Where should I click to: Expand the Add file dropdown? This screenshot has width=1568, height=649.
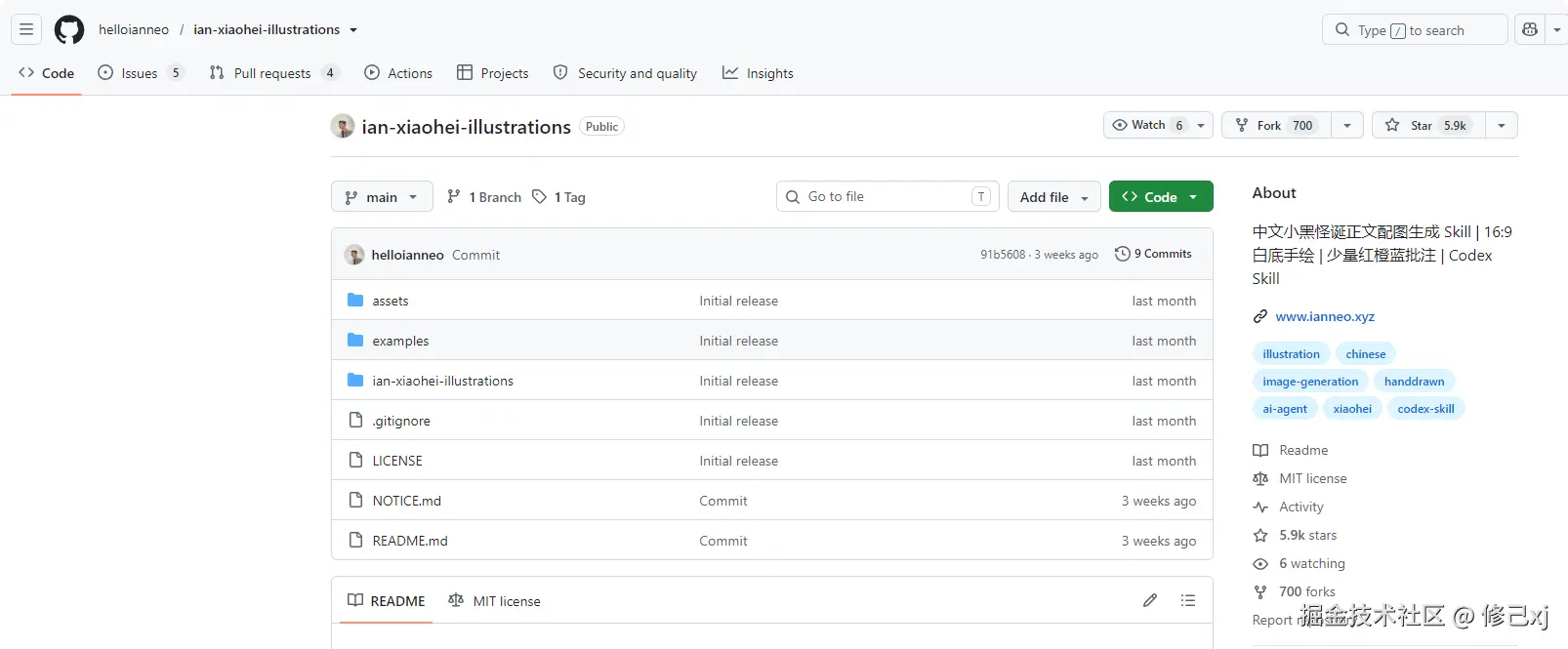[x=1053, y=197]
